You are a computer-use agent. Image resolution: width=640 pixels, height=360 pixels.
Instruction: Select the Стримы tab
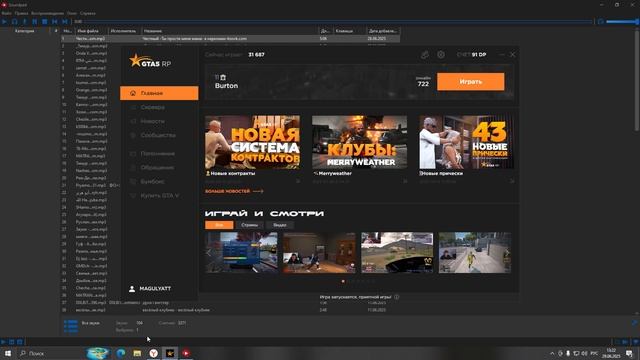(249, 225)
